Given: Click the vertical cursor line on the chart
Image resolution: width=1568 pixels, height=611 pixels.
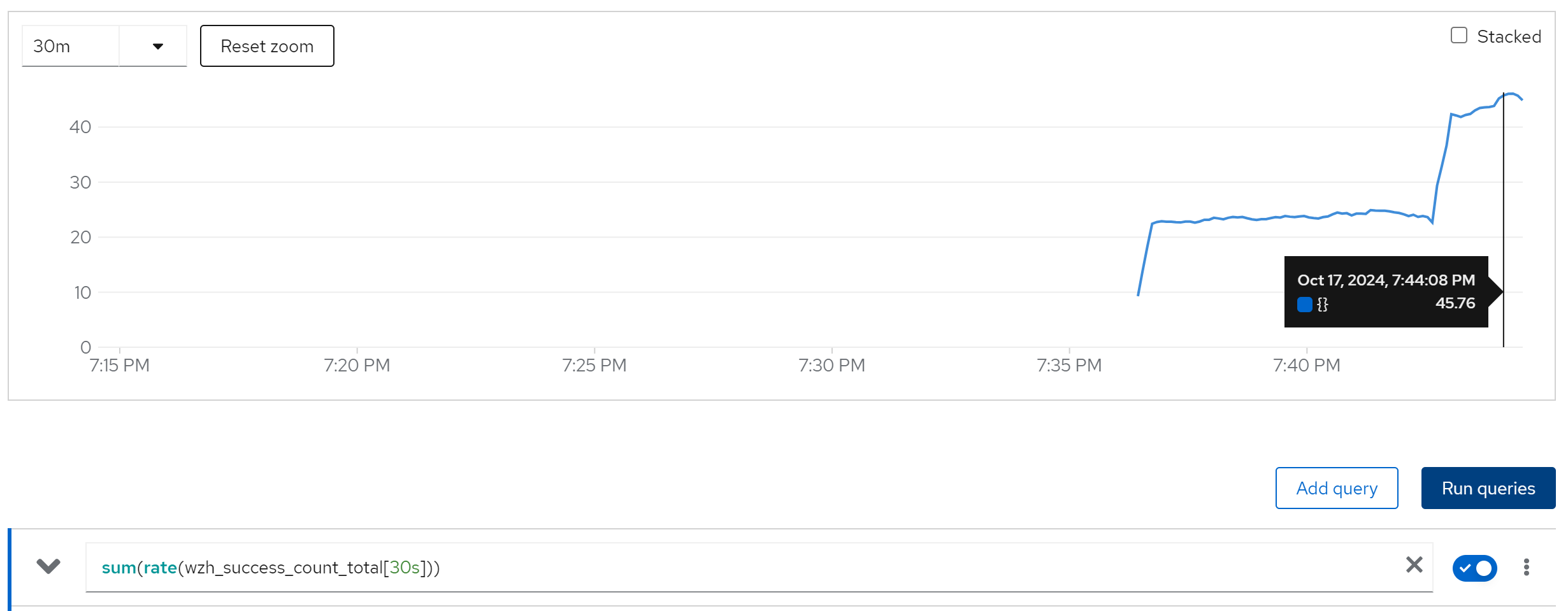Looking at the screenshot, I should coord(1503,191).
